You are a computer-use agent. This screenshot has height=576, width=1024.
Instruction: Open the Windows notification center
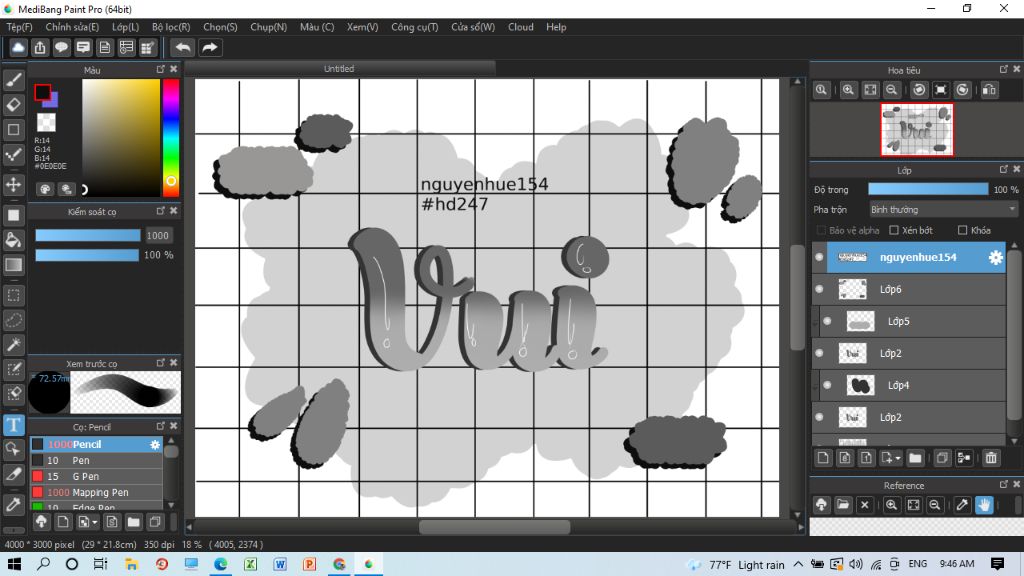pos(997,564)
